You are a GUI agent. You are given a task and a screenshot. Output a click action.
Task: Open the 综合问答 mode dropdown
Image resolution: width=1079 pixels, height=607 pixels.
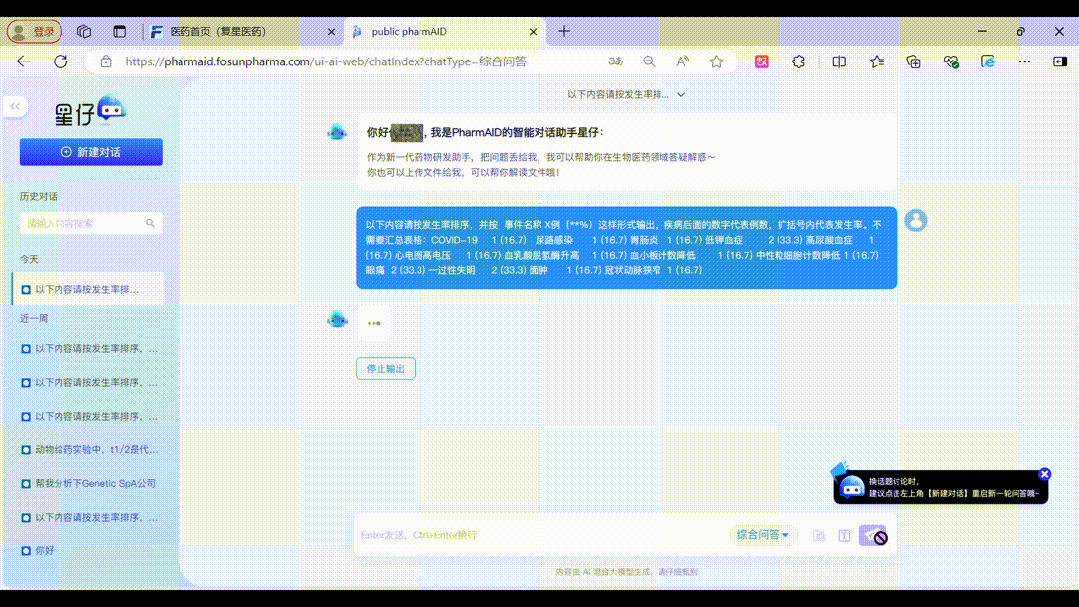[x=762, y=535]
